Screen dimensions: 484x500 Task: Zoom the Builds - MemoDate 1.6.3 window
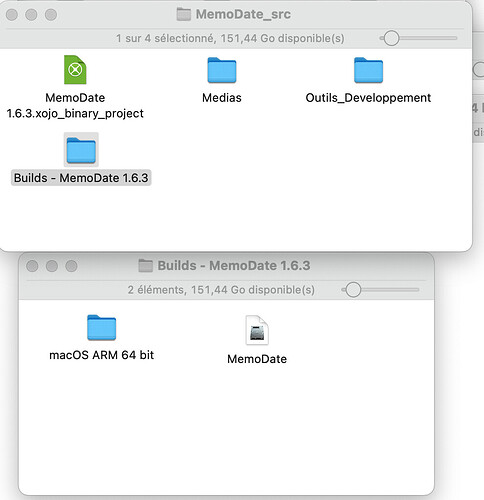tap(71, 266)
